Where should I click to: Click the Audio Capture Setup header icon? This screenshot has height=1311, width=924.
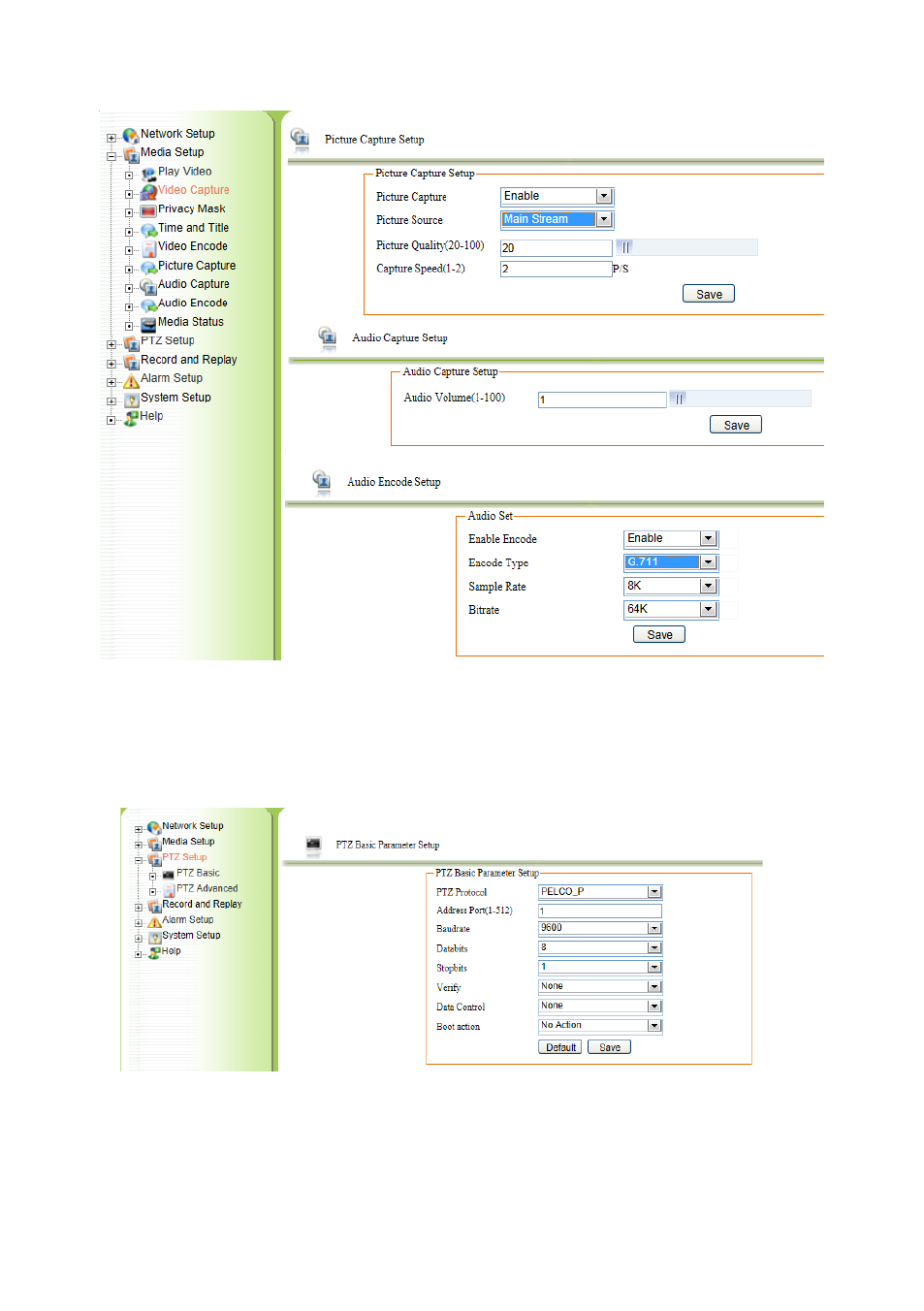point(328,338)
